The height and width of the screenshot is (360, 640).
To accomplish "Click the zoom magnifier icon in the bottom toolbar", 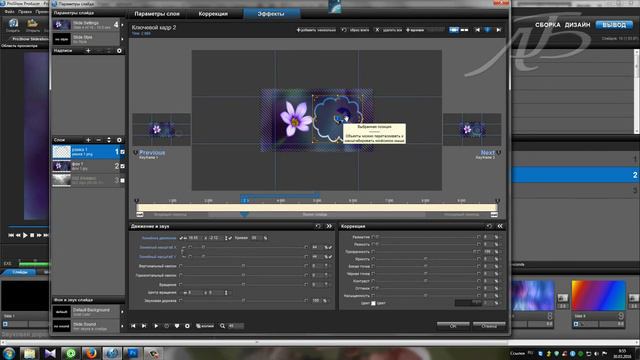I will 222,326.
